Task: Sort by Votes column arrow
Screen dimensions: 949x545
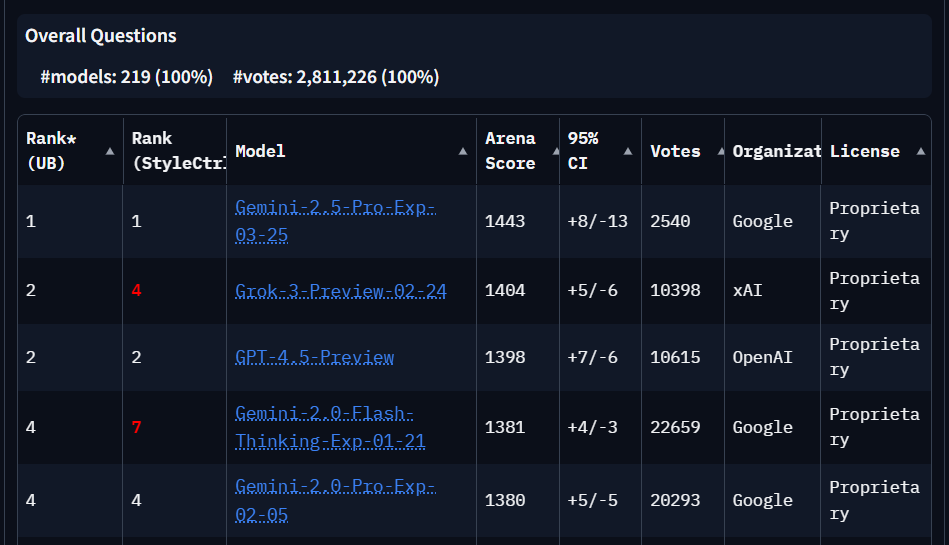Action: pos(710,151)
